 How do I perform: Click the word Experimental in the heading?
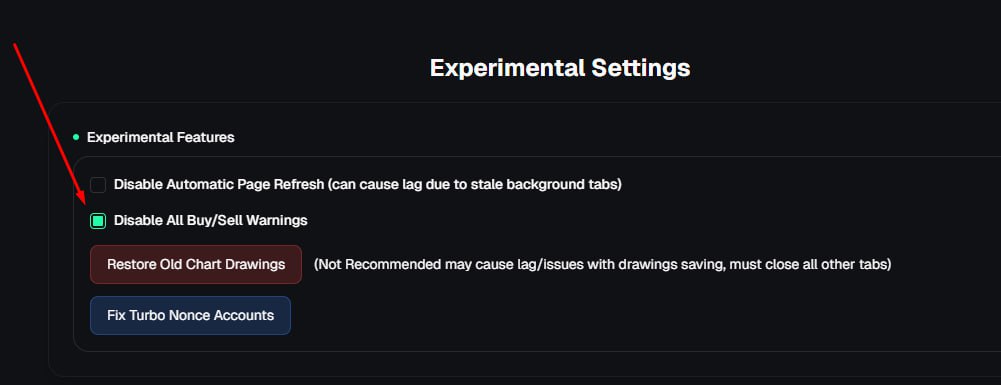[508, 68]
